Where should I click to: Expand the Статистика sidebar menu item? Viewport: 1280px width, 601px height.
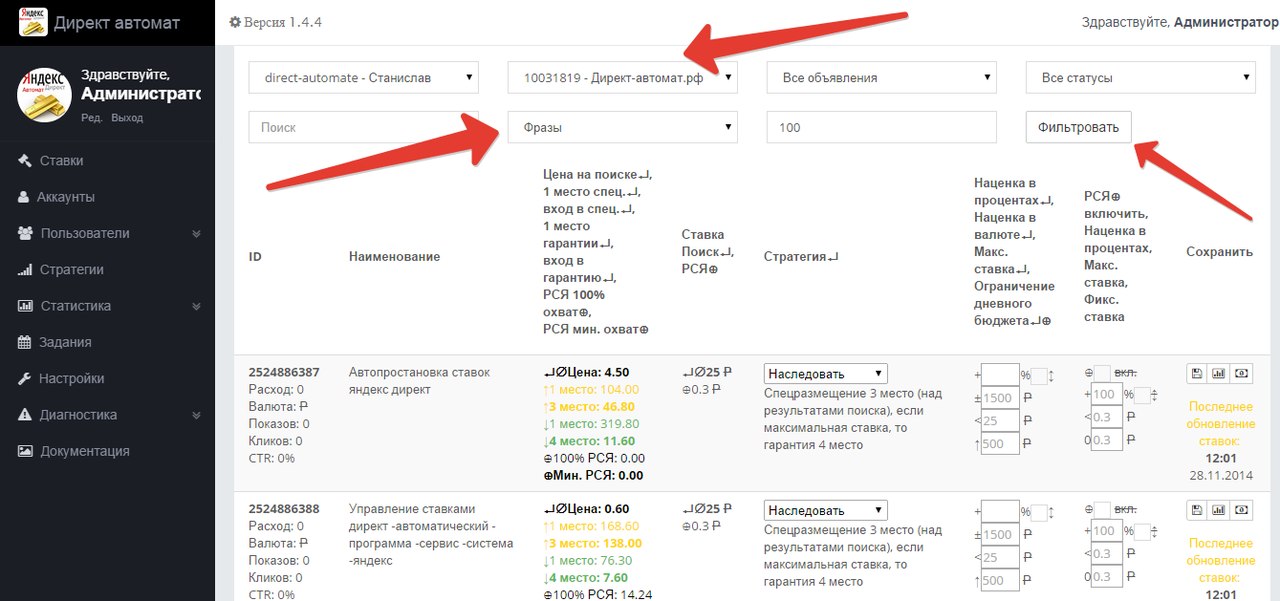click(75, 306)
